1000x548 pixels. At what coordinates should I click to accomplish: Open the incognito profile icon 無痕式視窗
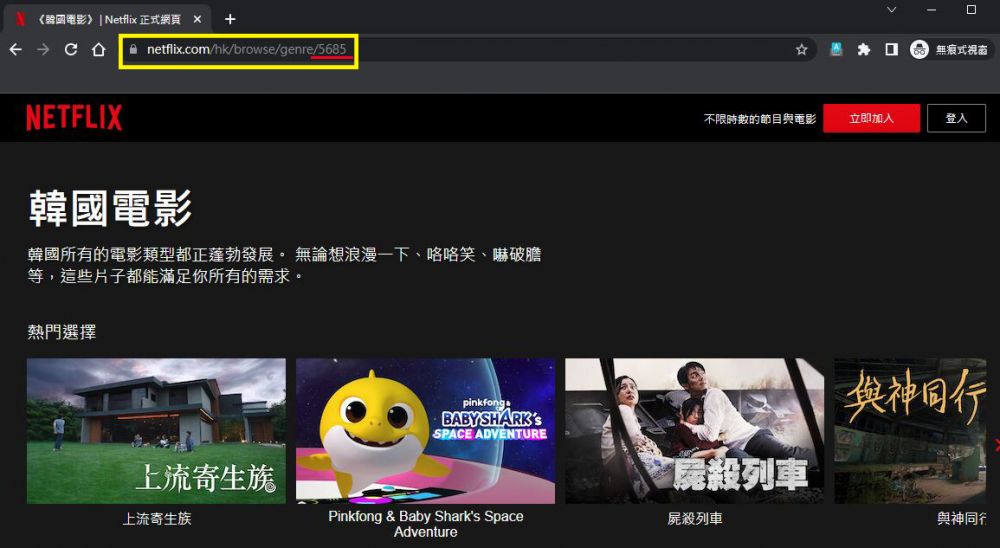coord(949,50)
